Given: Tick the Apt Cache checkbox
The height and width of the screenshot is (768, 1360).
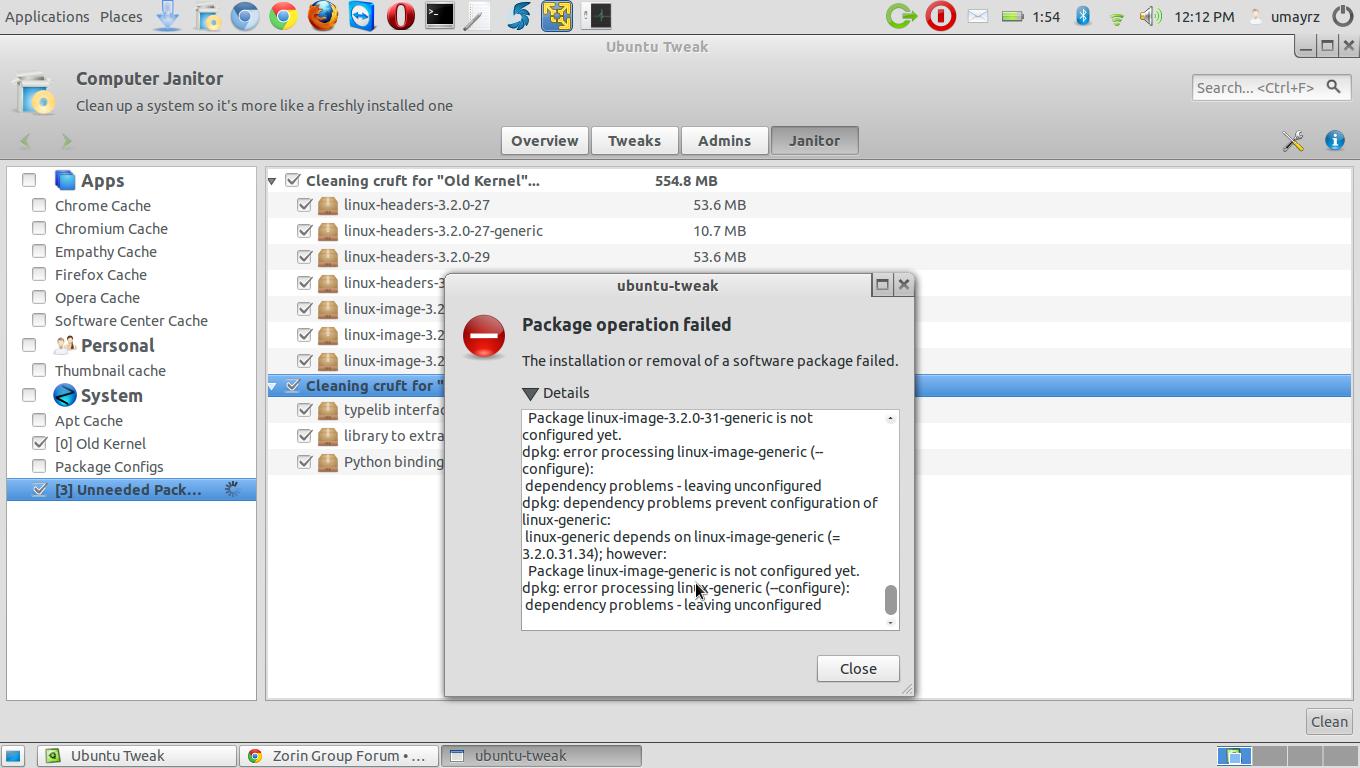Looking at the screenshot, I should [x=39, y=420].
